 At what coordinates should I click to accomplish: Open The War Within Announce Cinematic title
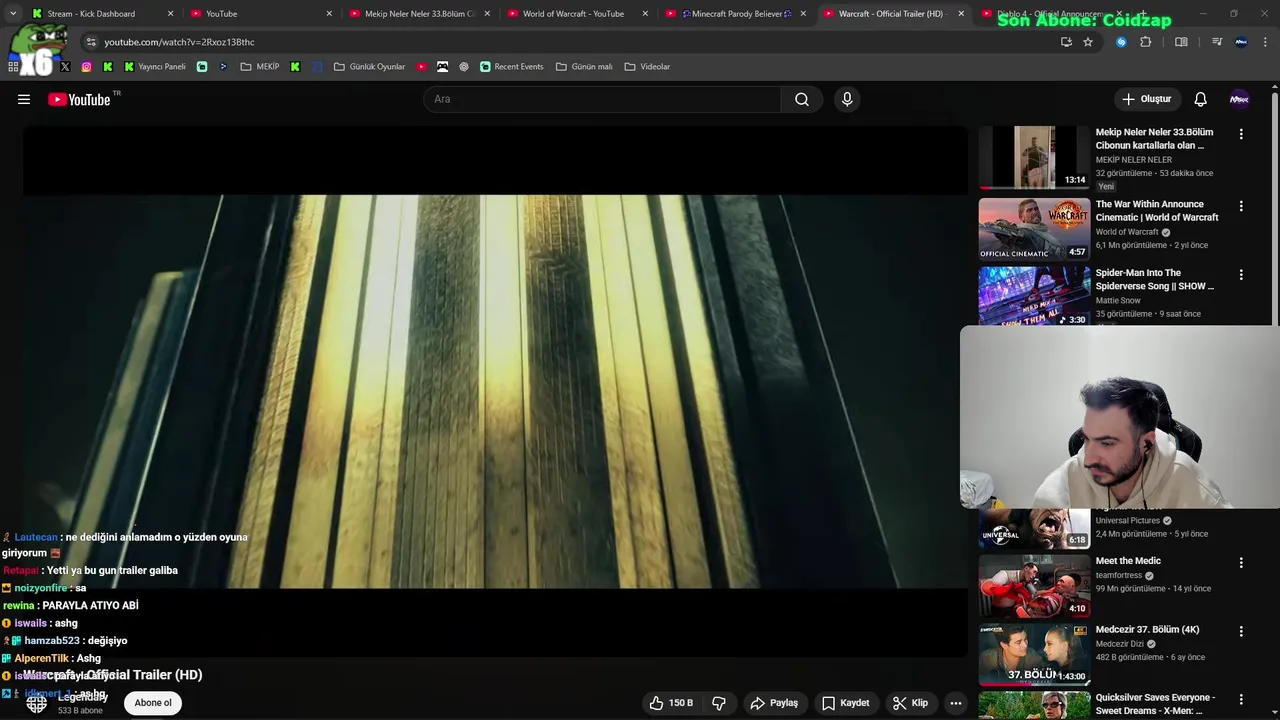click(x=1156, y=211)
